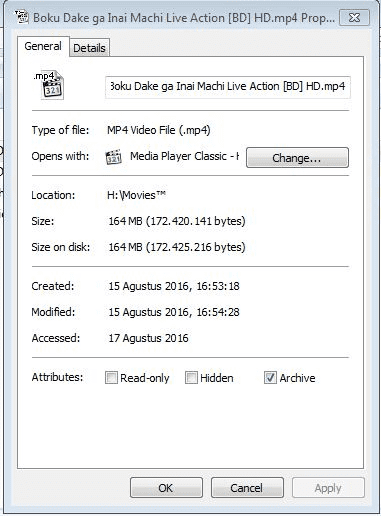Click the 'Size on disk:' label

tap(61, 247)
